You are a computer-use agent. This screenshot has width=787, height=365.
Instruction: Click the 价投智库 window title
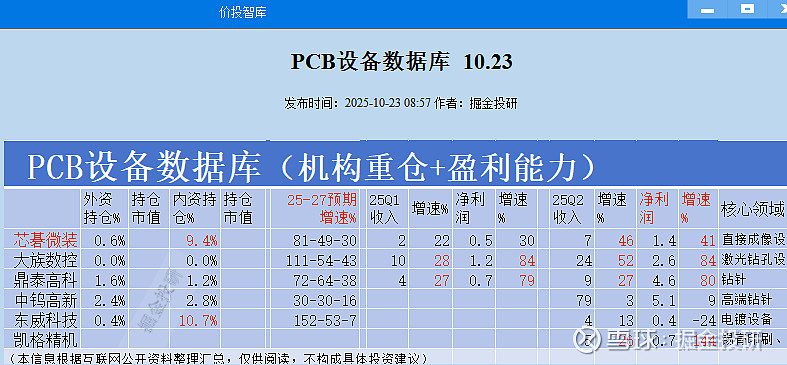pos(242,13)
